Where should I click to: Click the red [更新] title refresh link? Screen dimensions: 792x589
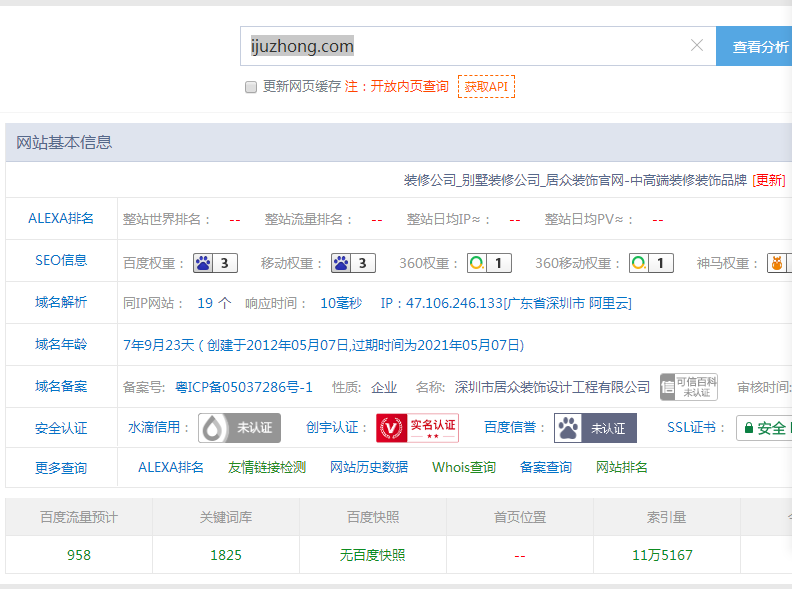[x=769, y=180]
